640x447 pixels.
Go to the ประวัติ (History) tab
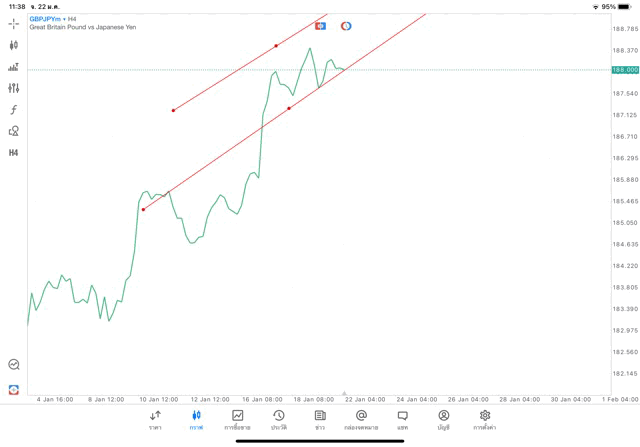pyautogui.click(x=279, y=420)
